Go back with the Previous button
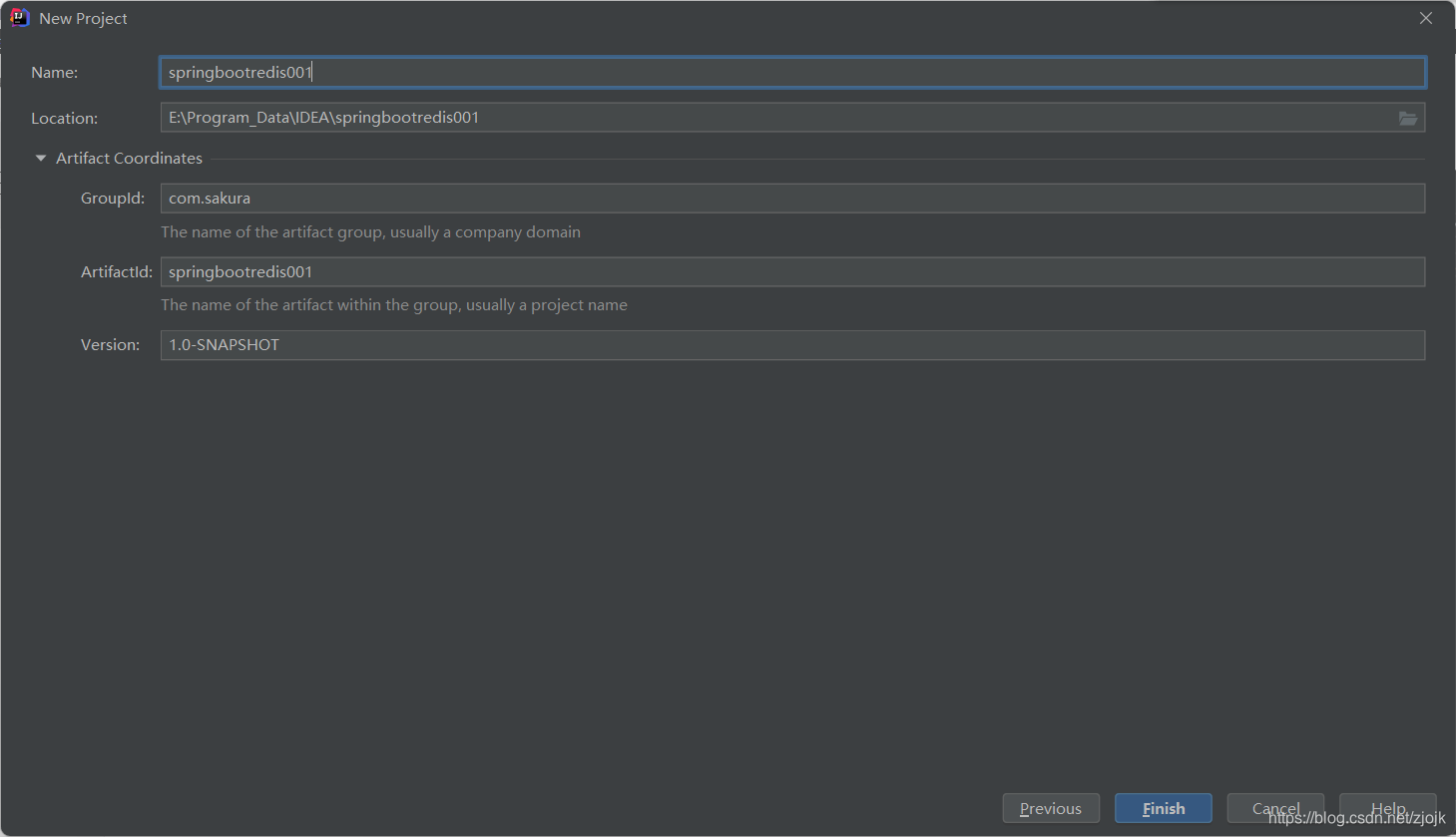The image size is (1456, 837). [x=1051, y=808]
